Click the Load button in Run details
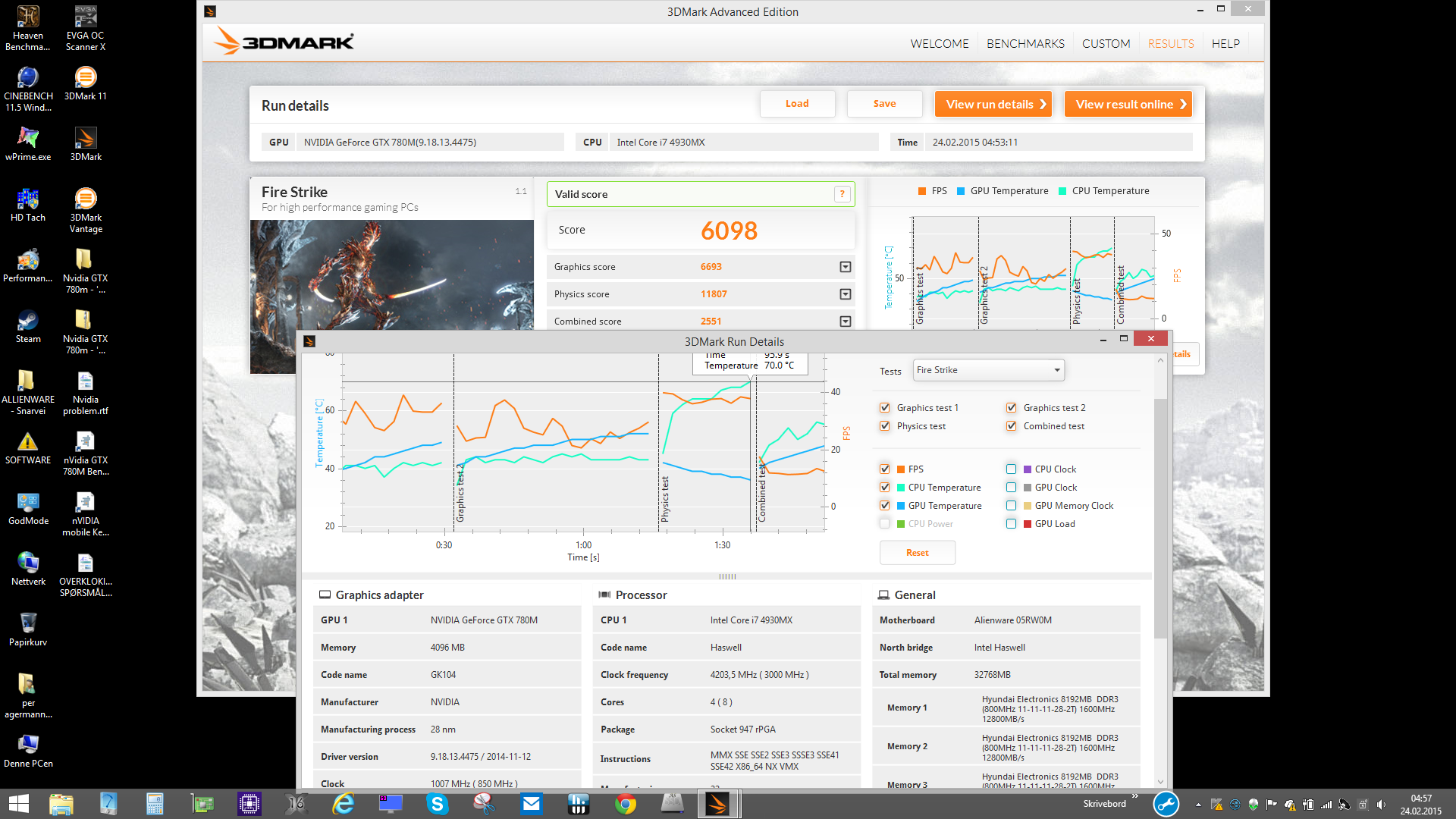This screenshot has height=819, width=1456. tap(797, 104)
